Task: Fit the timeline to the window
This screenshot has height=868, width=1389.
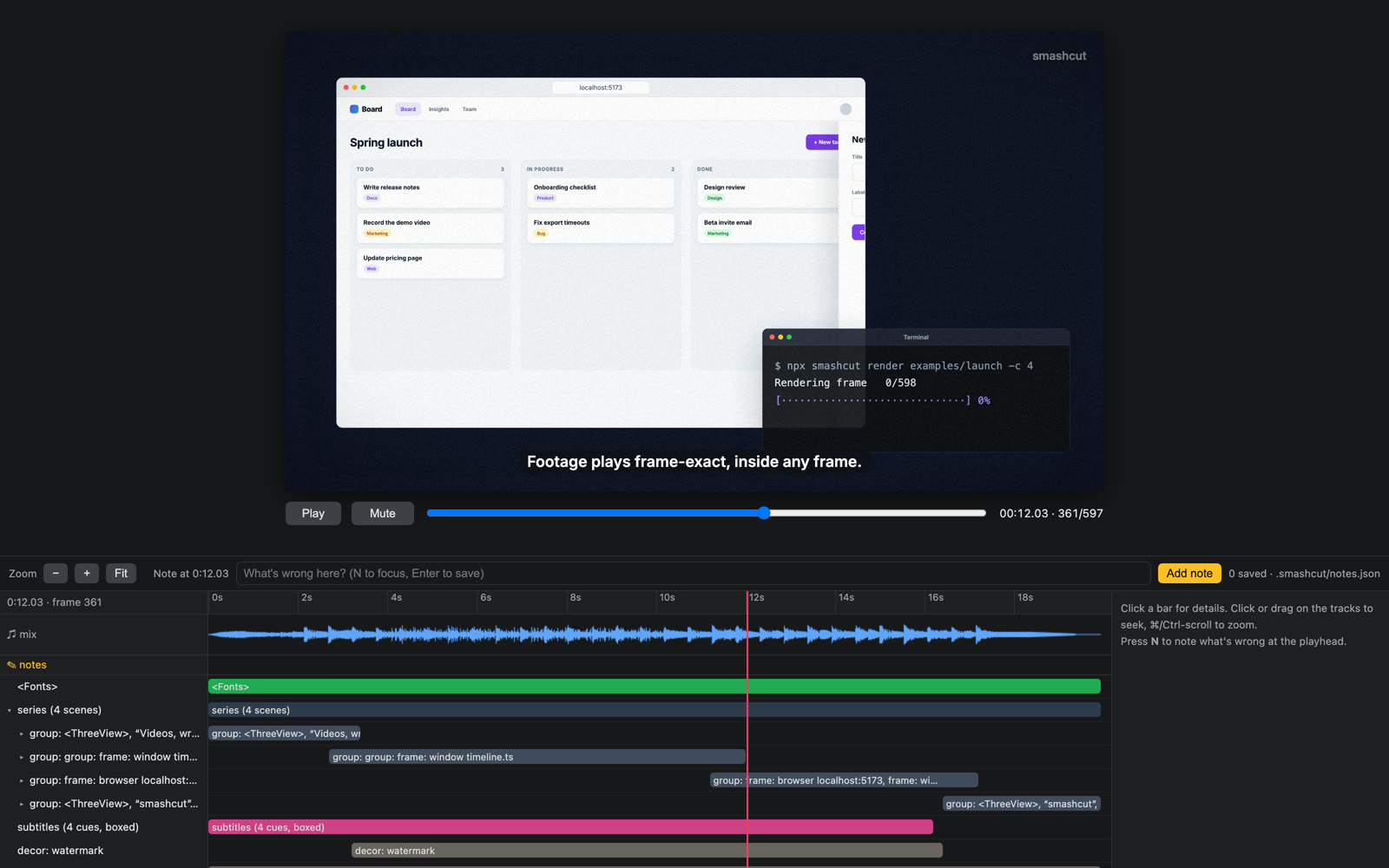Action: coord(121,573)
